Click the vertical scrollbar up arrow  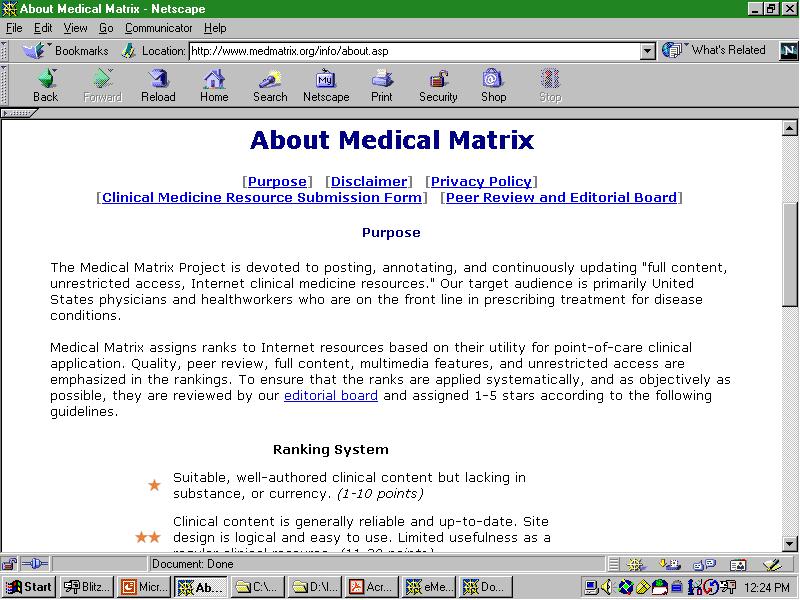(x=789, y=128)
